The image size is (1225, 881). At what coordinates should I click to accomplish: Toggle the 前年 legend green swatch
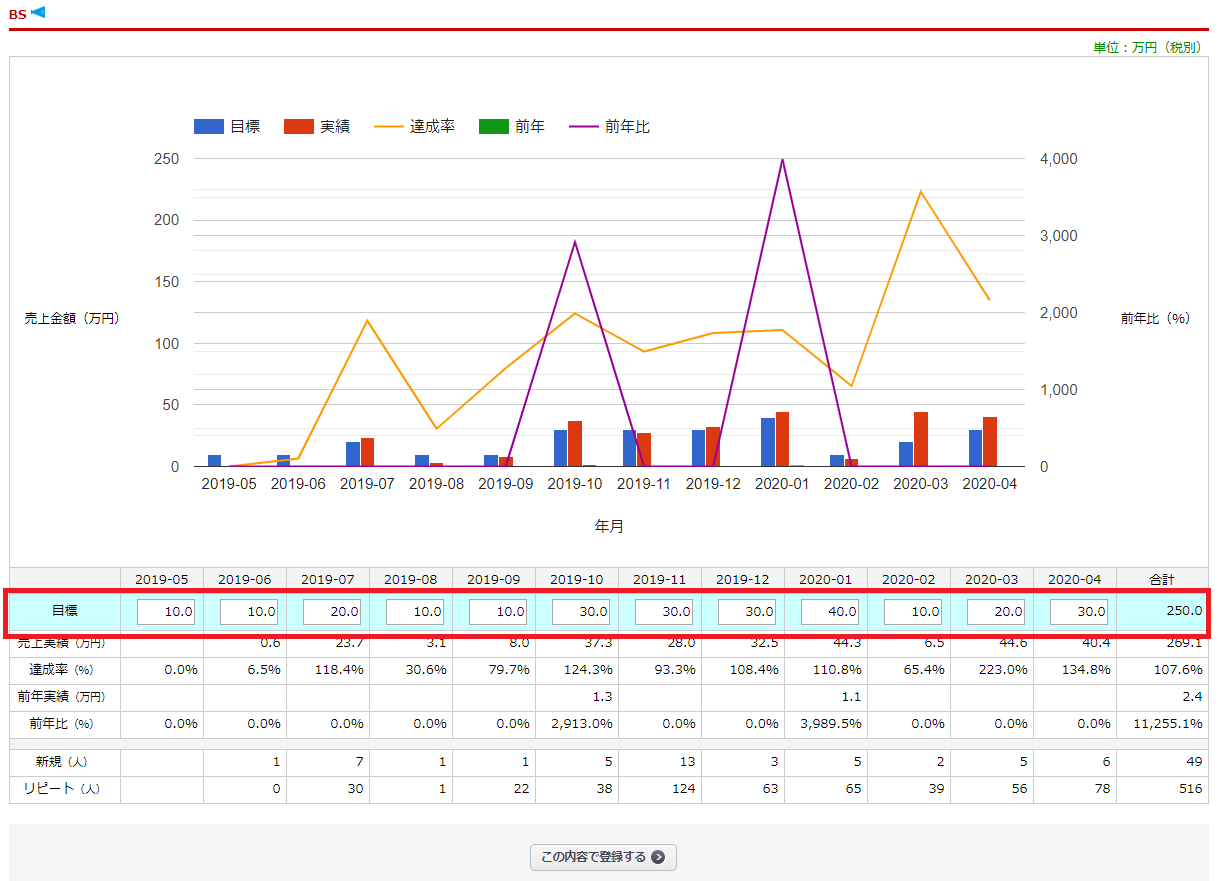[x=494, y=127]
